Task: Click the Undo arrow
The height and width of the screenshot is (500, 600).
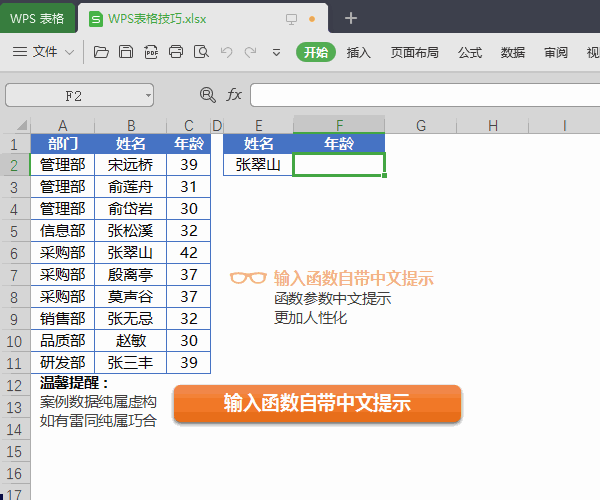Action: [227, 52]
